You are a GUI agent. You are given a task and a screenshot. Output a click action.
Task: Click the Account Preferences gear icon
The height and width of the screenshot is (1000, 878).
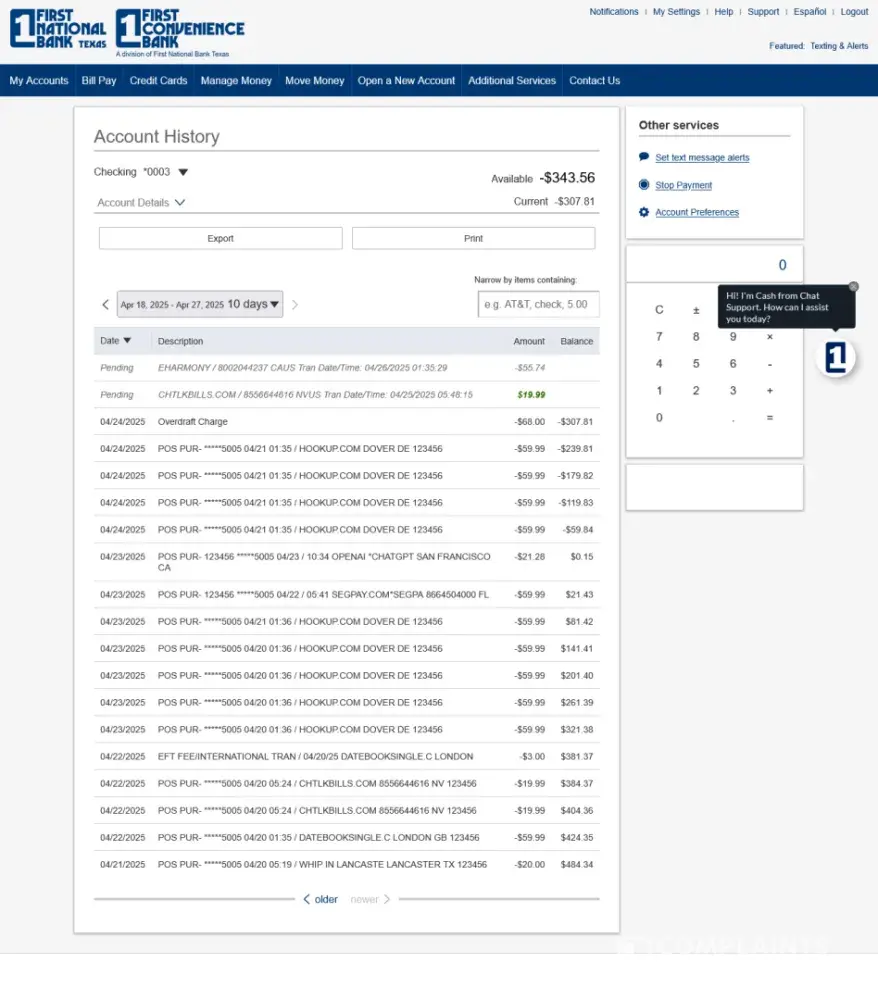pos(644,212)
